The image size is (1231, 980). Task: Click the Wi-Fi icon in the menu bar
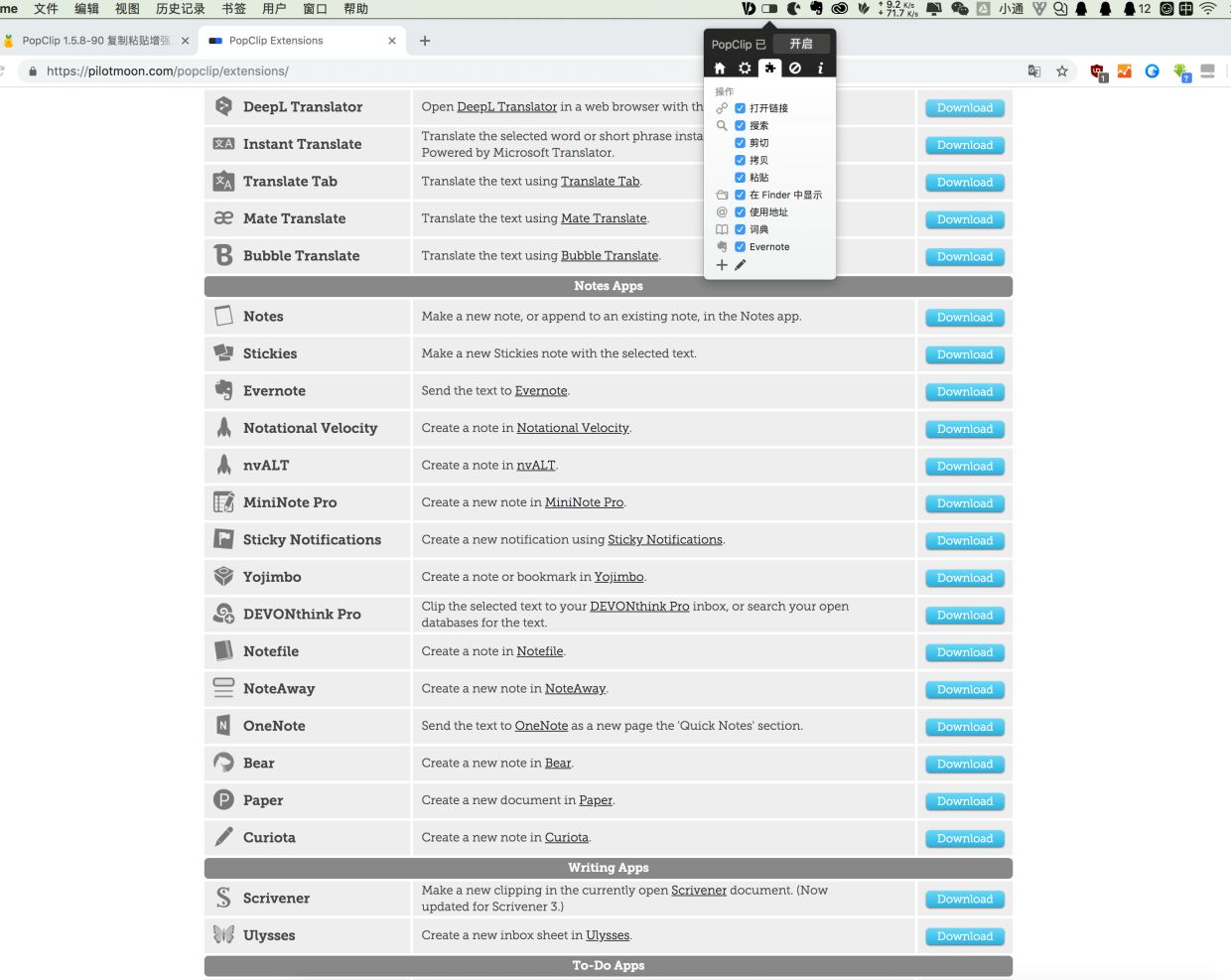[x=1208, y=9]
